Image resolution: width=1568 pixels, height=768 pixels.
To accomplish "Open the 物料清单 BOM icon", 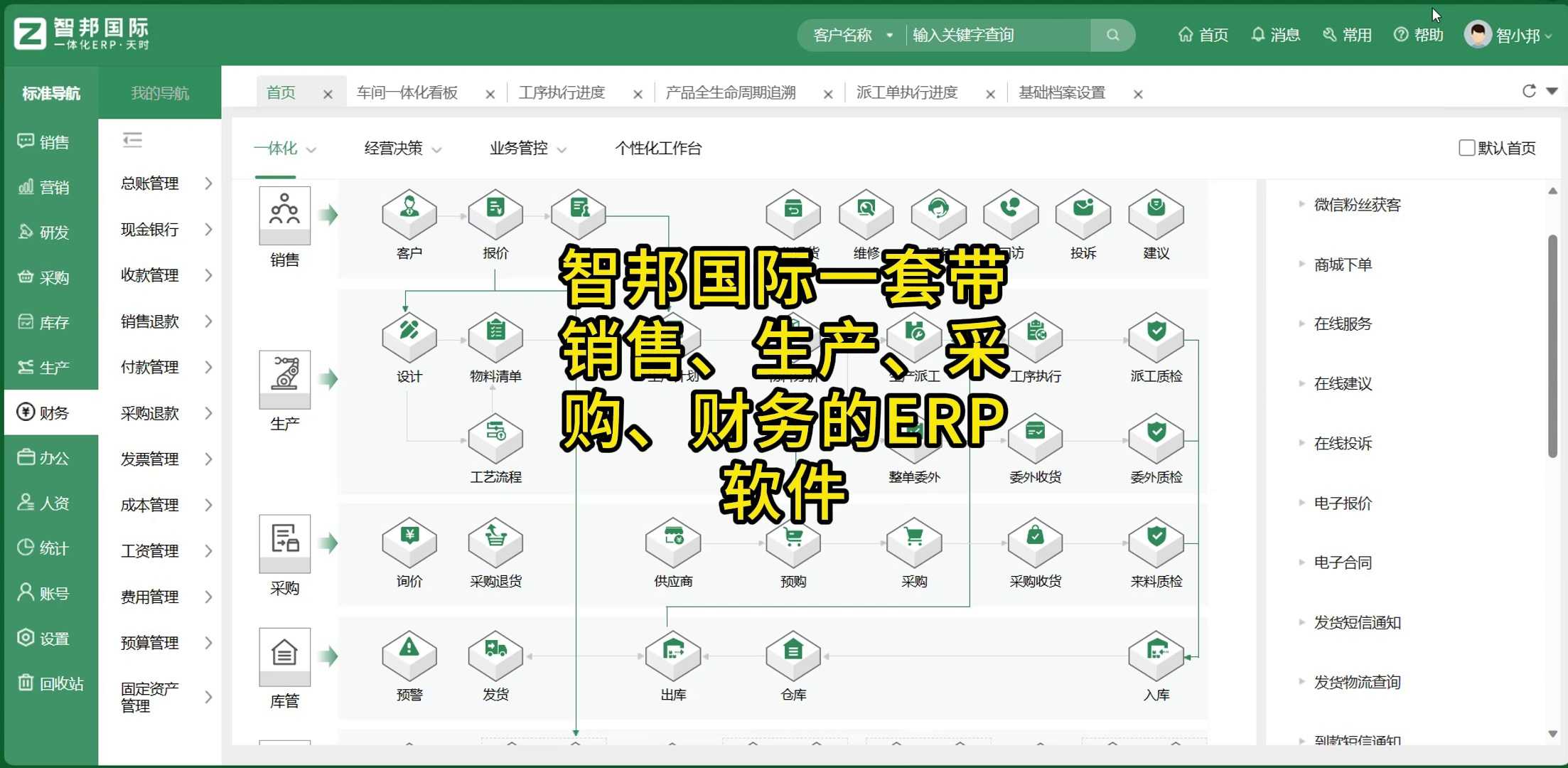I will (495, 337).
